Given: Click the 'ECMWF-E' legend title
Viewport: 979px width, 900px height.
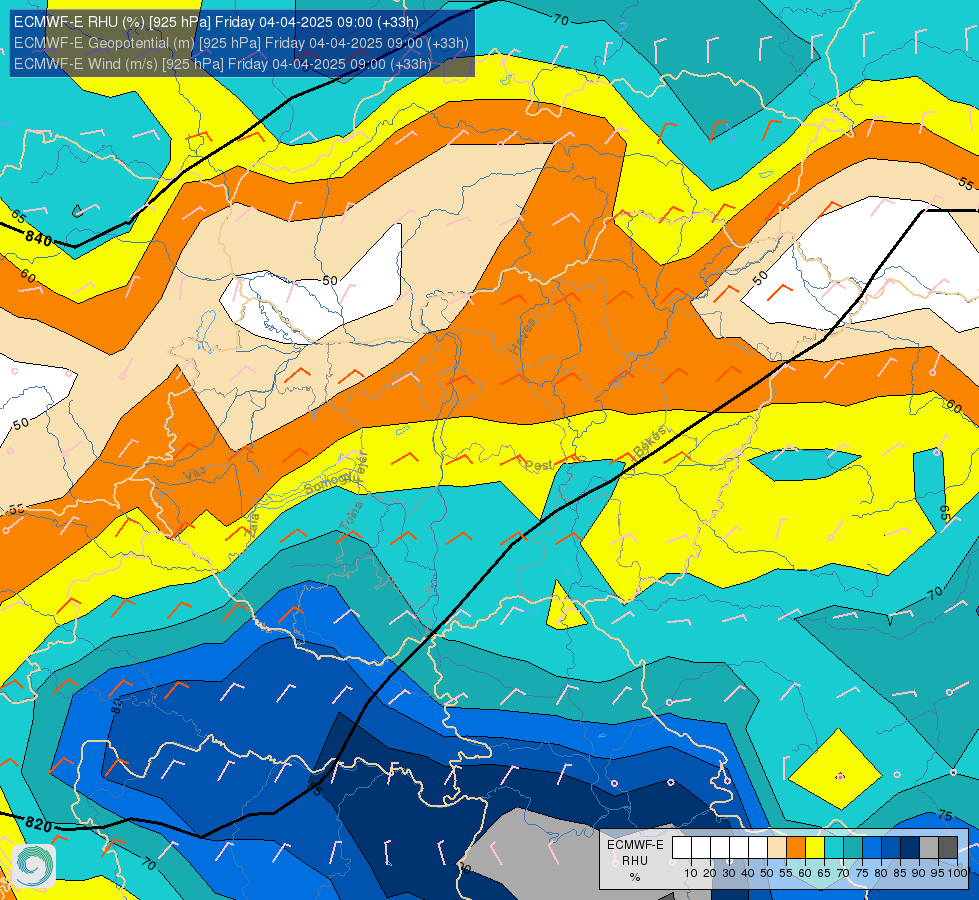Looking at the screenshot, I should point(635,845).
